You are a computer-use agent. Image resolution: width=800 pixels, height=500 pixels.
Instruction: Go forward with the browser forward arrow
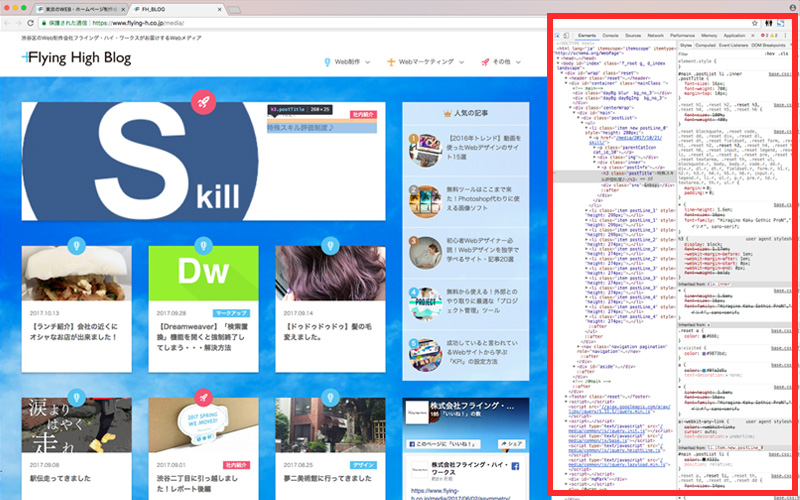tap(19, 23)
